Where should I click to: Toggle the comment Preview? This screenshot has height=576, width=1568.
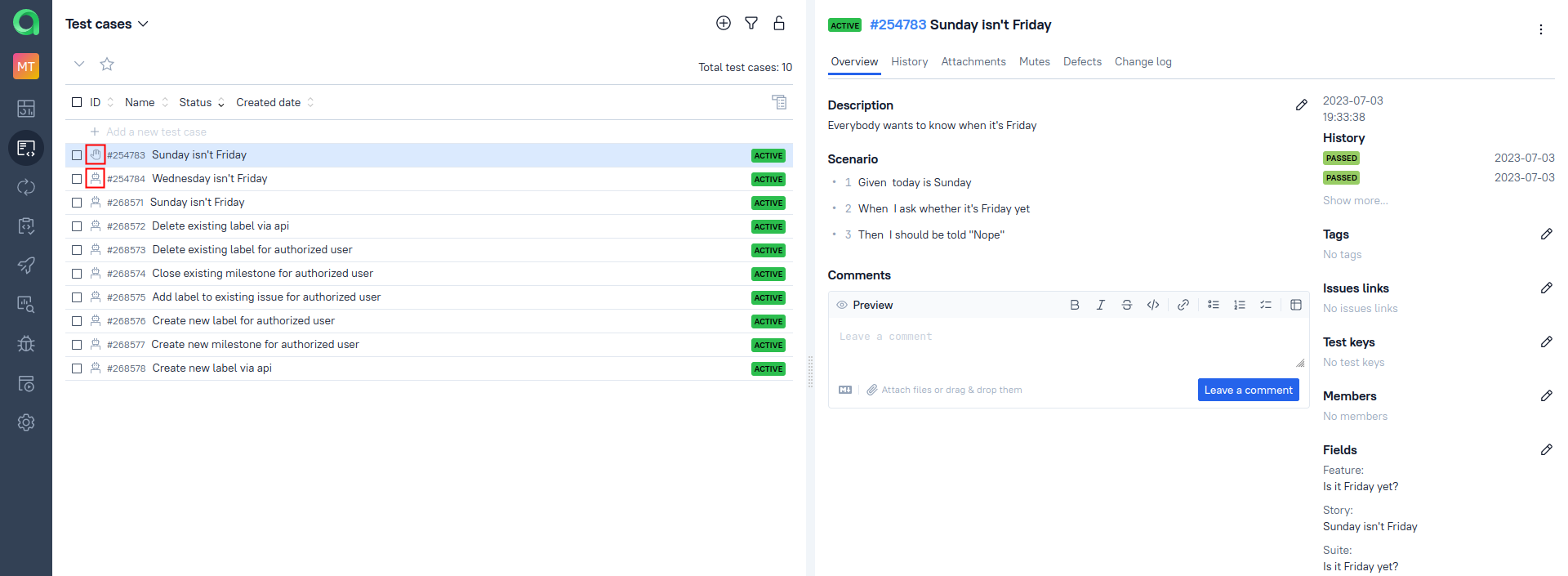(865, 305)
